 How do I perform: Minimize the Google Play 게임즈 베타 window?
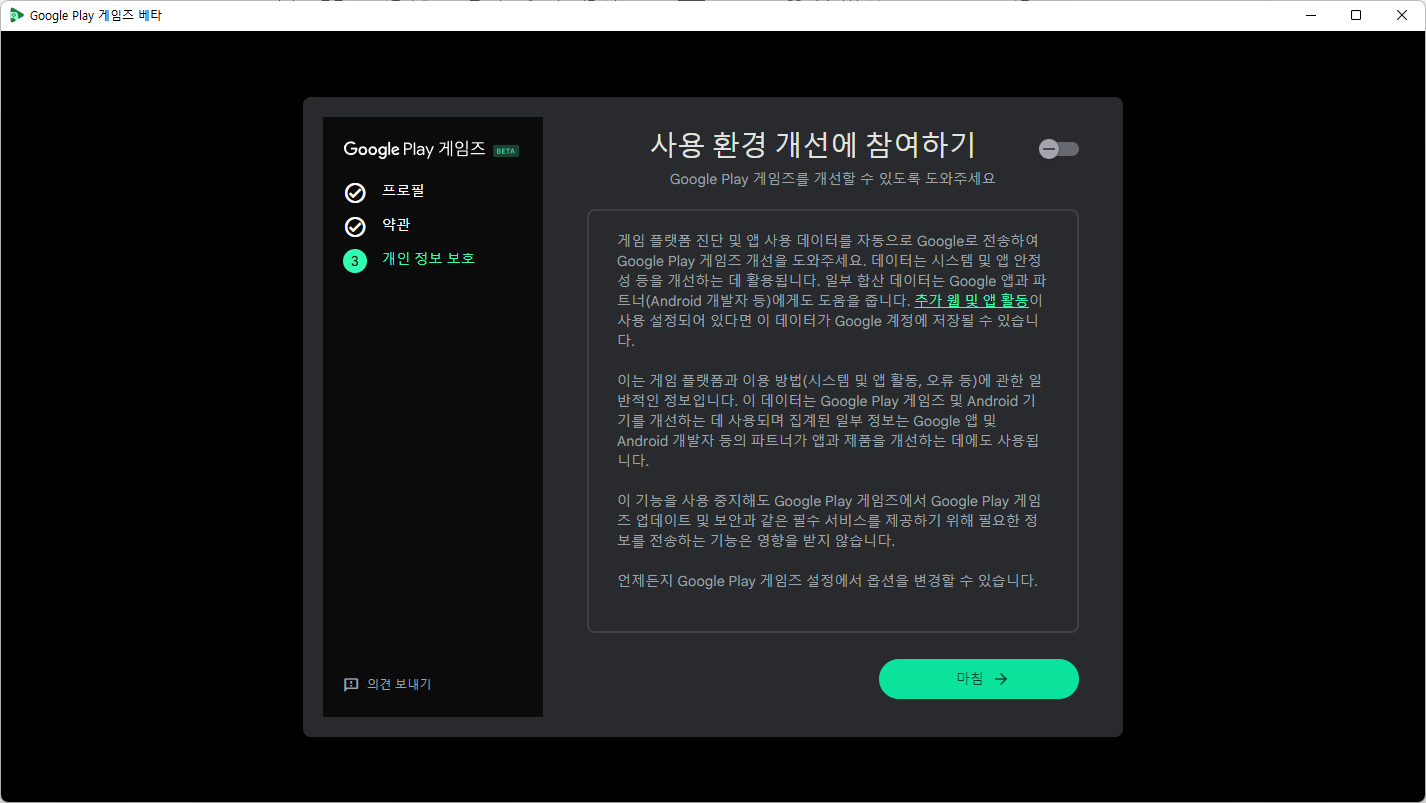point(1310,15)
